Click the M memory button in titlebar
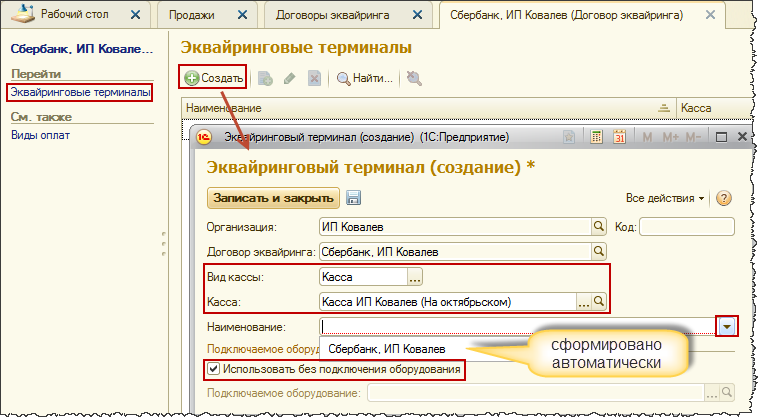 647,137
